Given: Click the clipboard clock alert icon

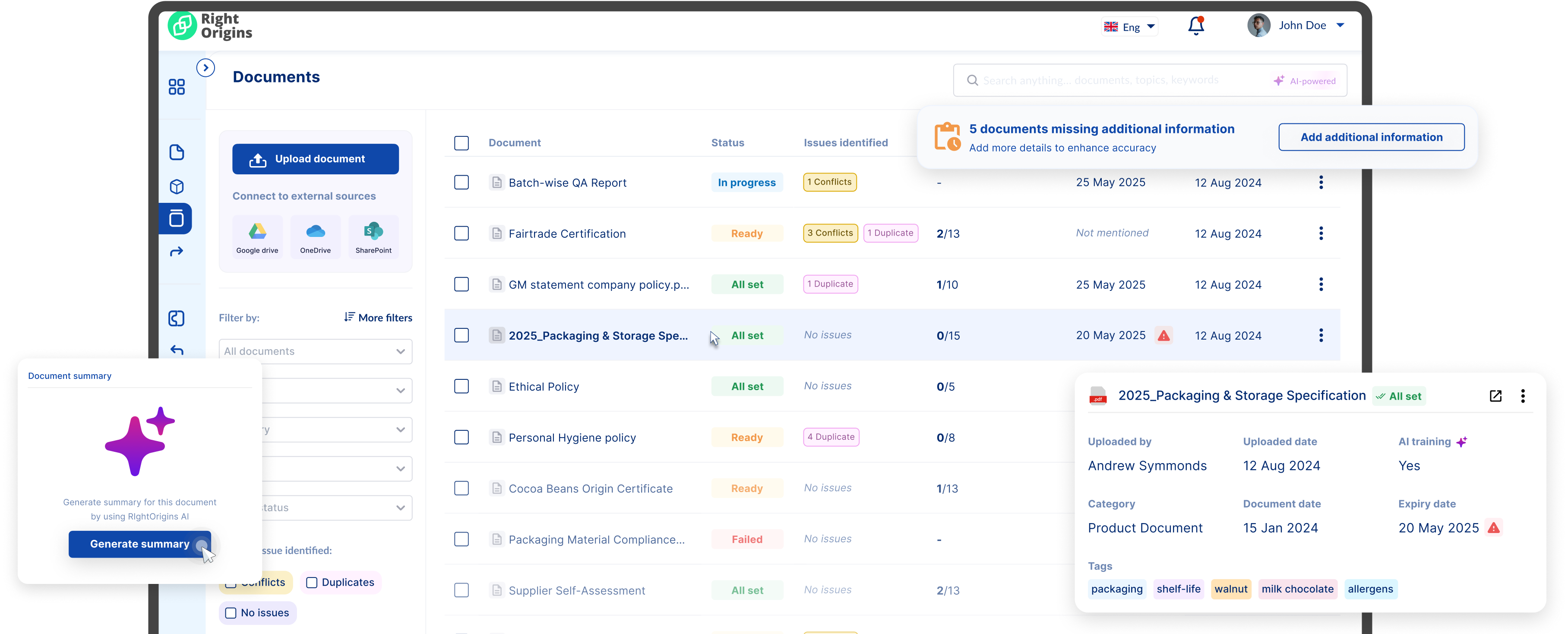Looking at the screenshot, I should click(x=948, y=137).
